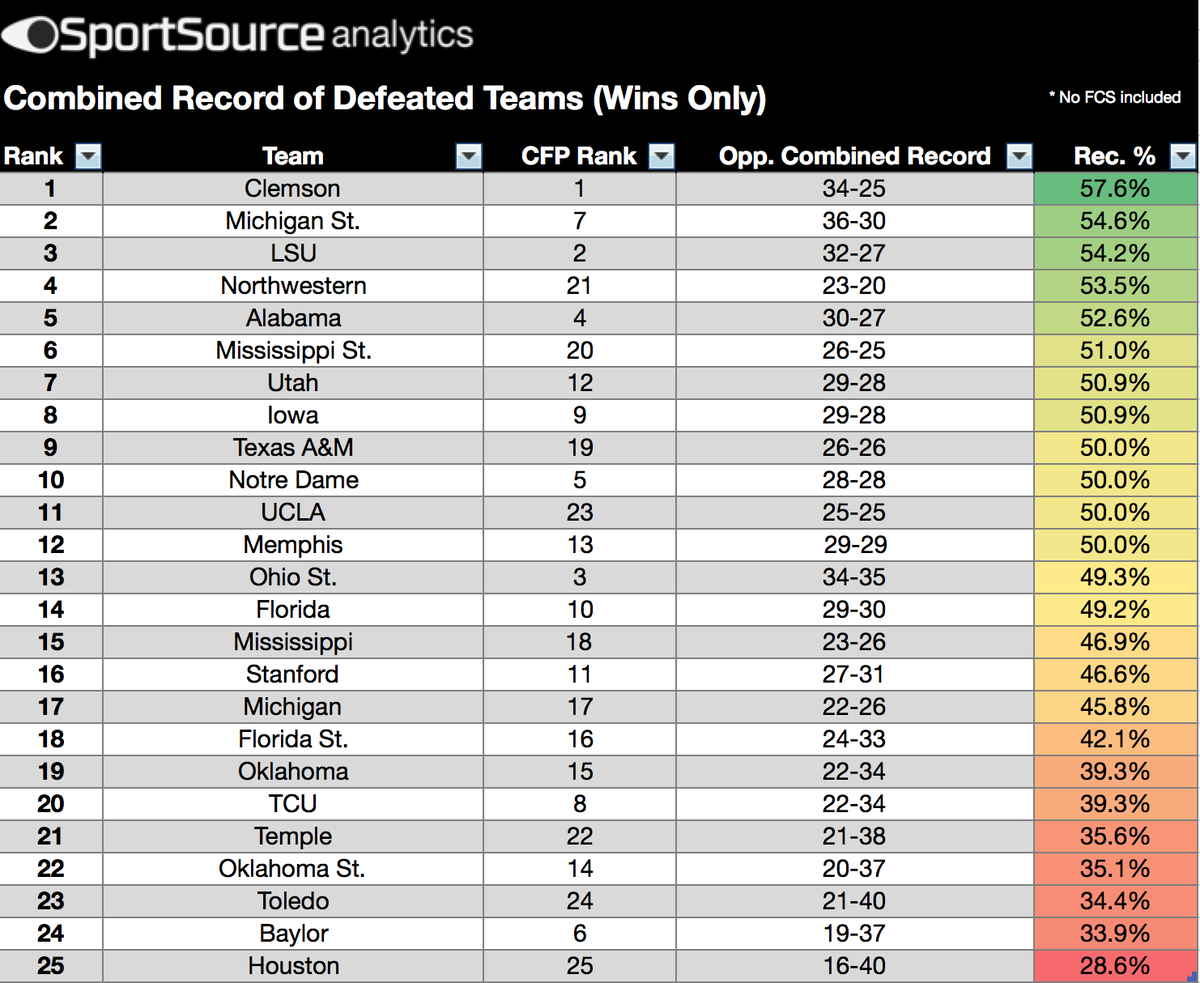Select Clemson's 57.6% green cell

(1116, 188)
